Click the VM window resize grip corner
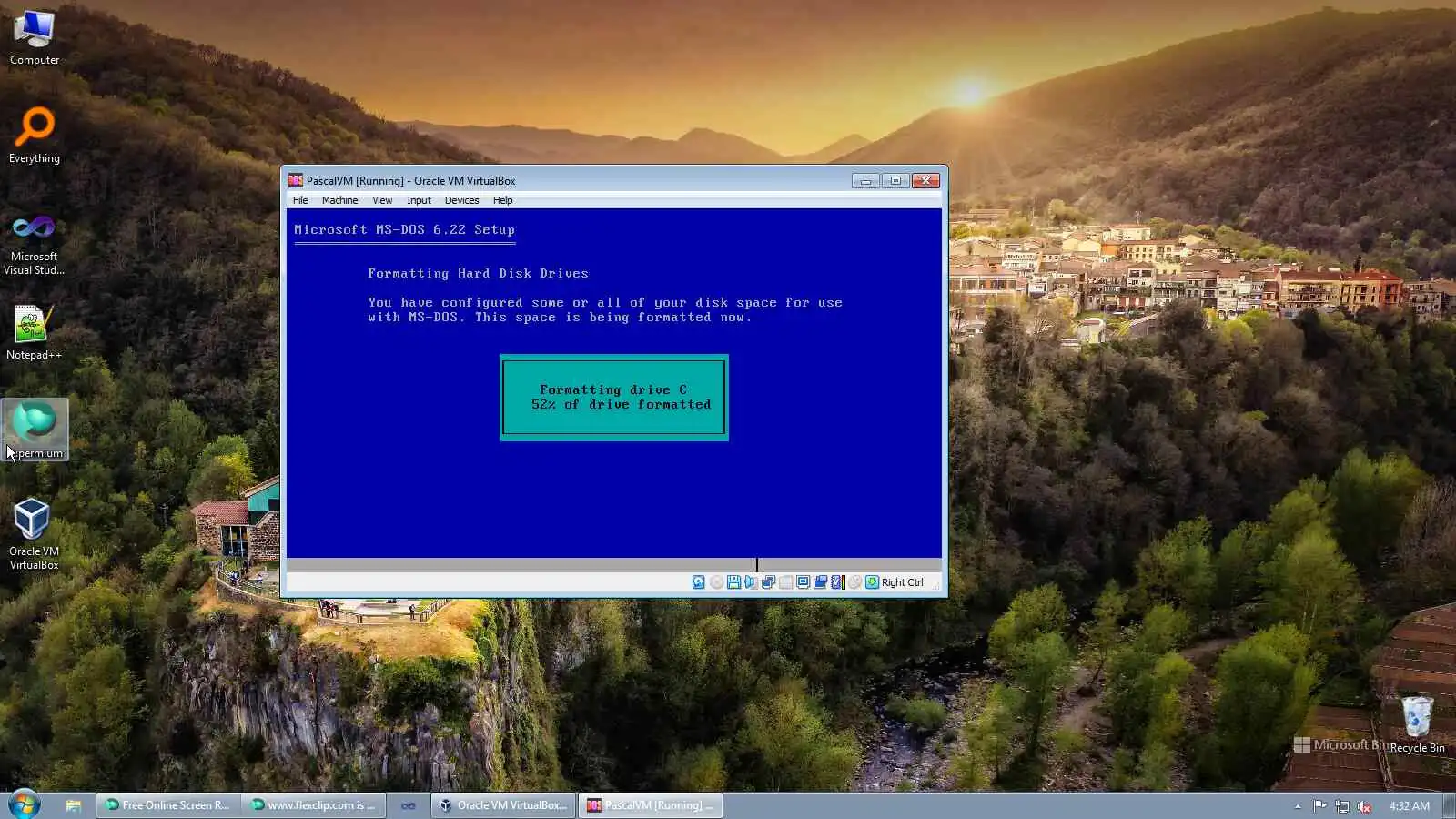 [x=935, y=587]
